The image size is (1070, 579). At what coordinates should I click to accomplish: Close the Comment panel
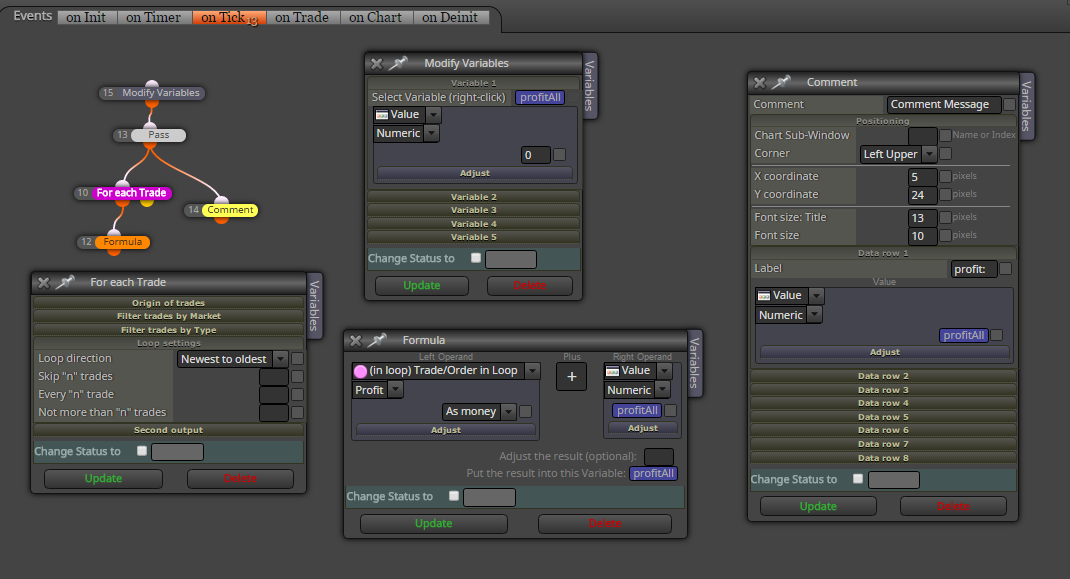point(760,83)
